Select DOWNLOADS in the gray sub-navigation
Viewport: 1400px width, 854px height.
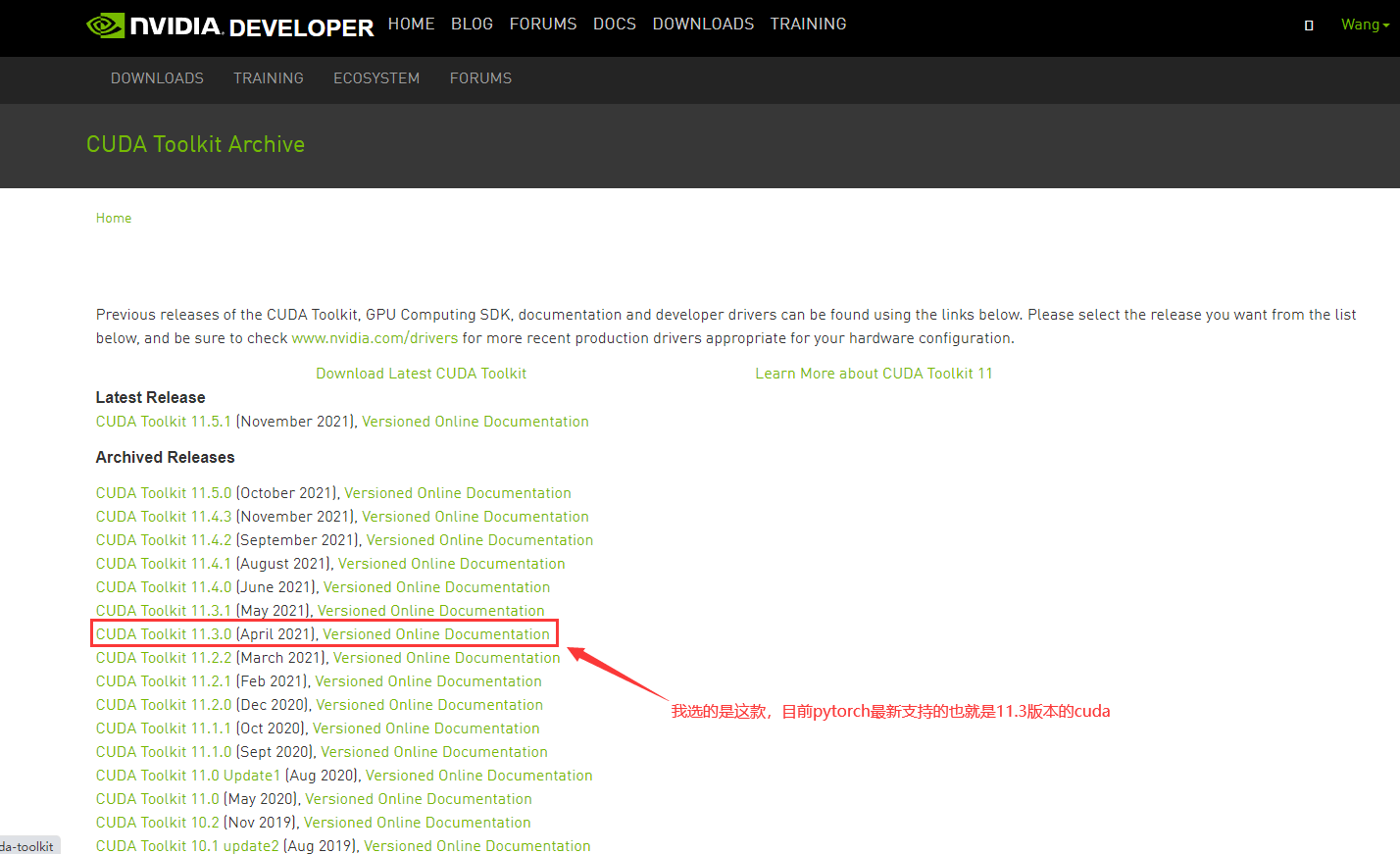tap(157, 78)
